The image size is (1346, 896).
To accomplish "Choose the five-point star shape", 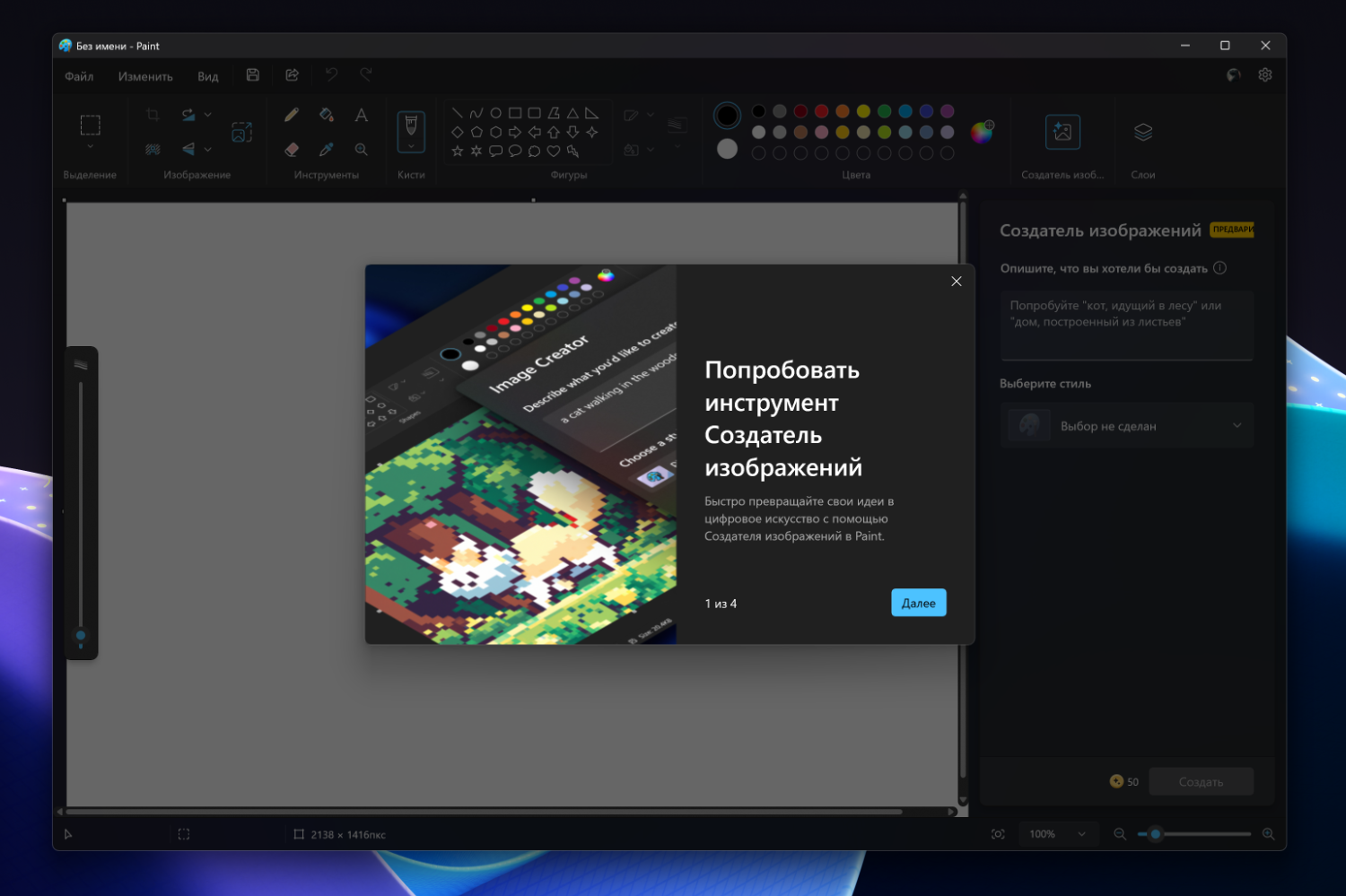I will tap(458, 151).
